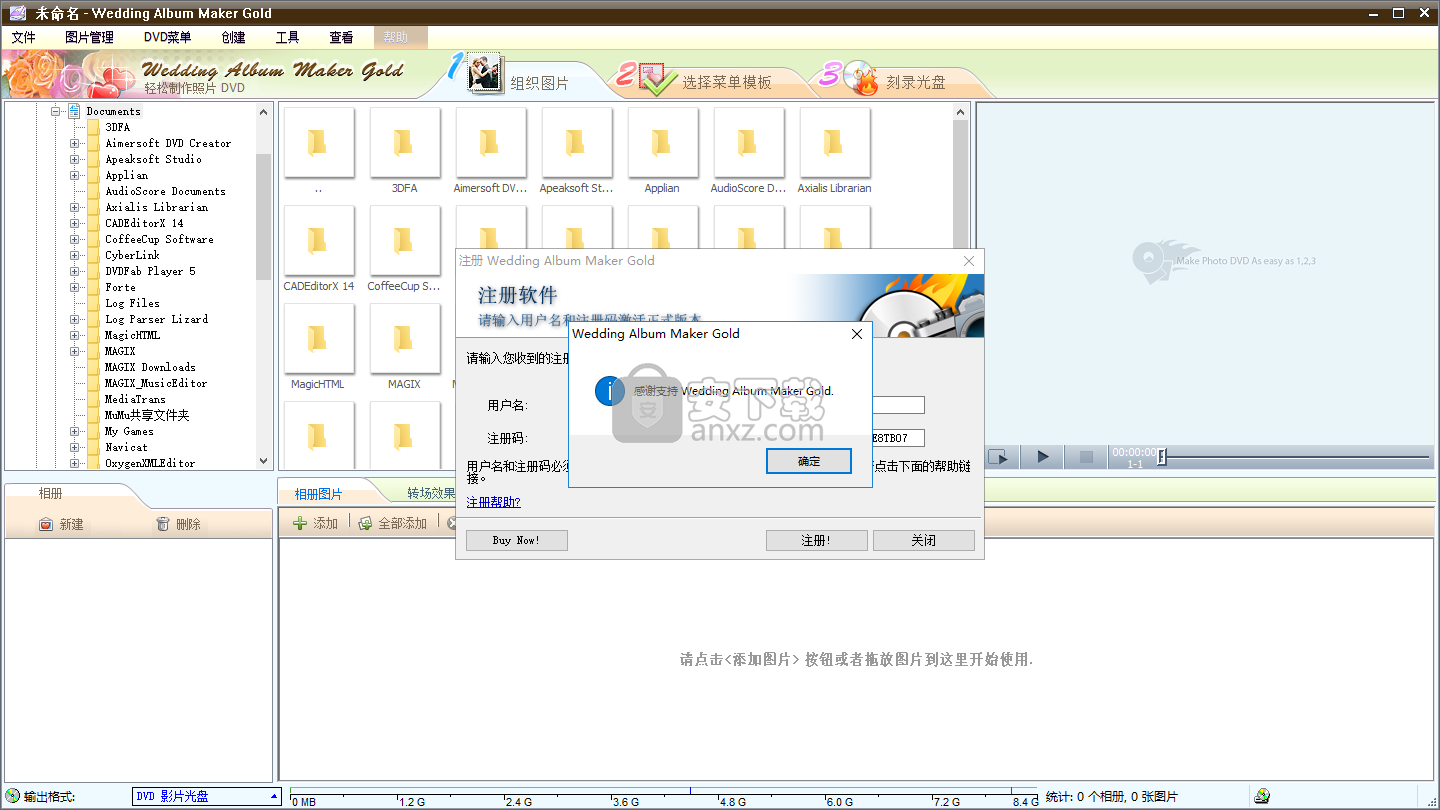
Task: Select Log Files in the tree
Action: (132, 303)
